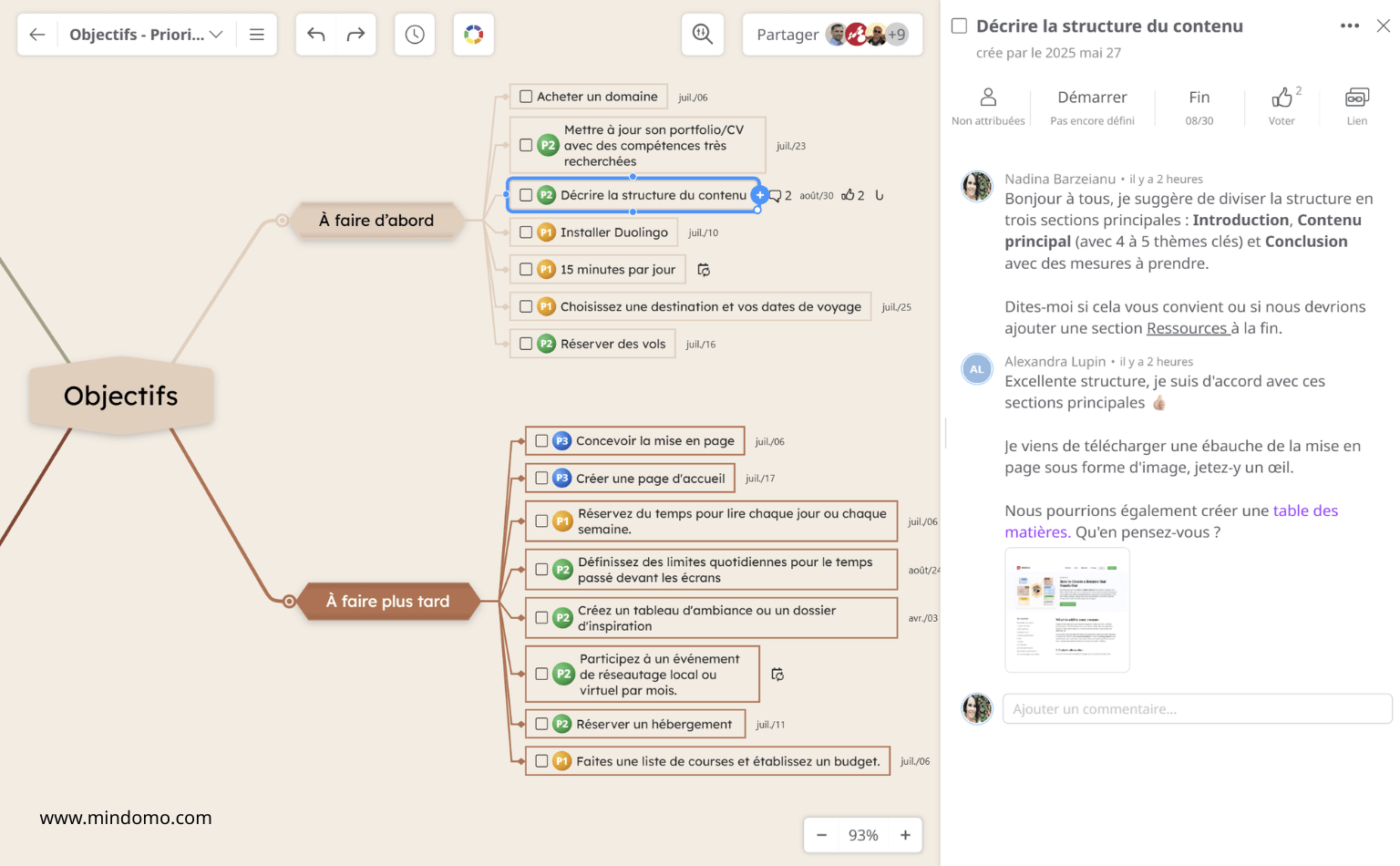Image resolution: width=1400 pixels, height=866 pixels.
Task: Click the back arrow beside map title
Action: point(36,34)
